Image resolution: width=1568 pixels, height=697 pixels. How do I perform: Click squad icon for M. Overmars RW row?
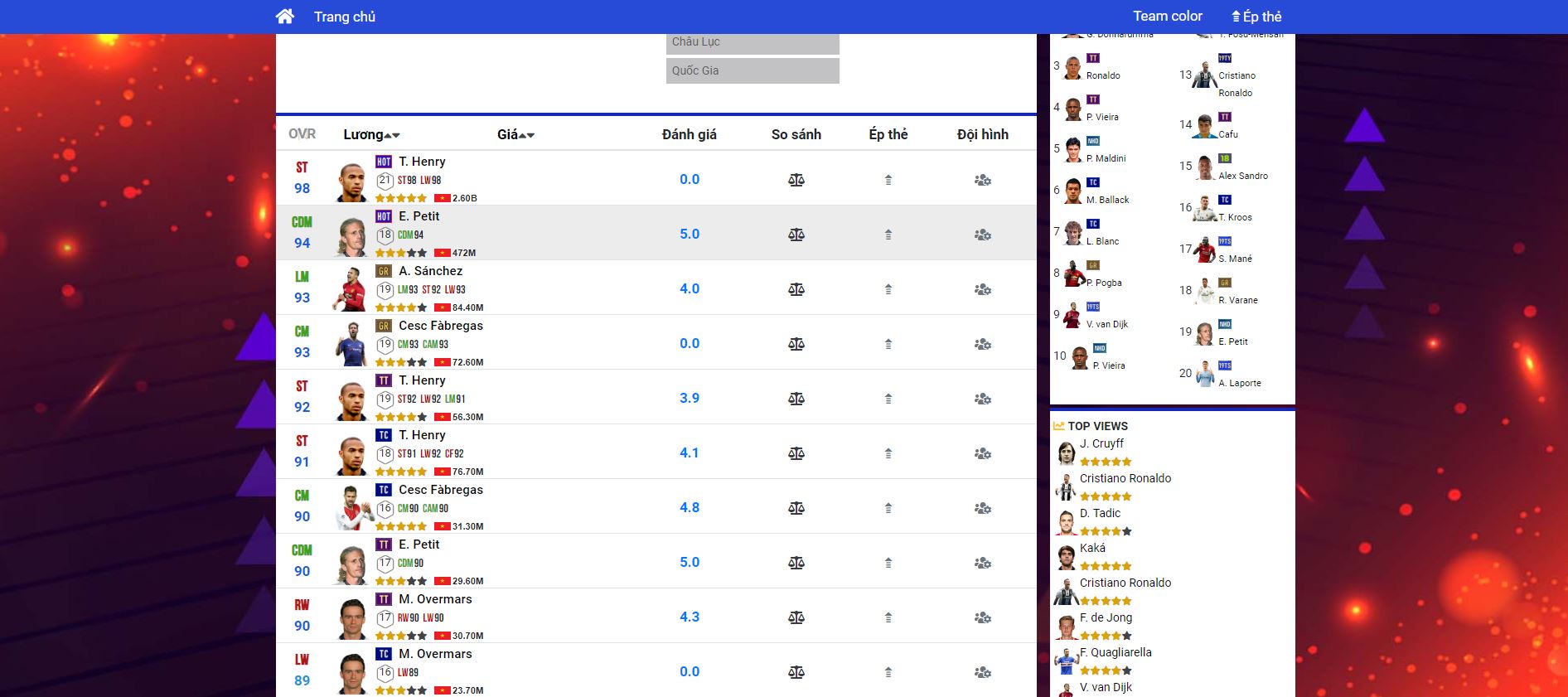(x=982, y=617)
